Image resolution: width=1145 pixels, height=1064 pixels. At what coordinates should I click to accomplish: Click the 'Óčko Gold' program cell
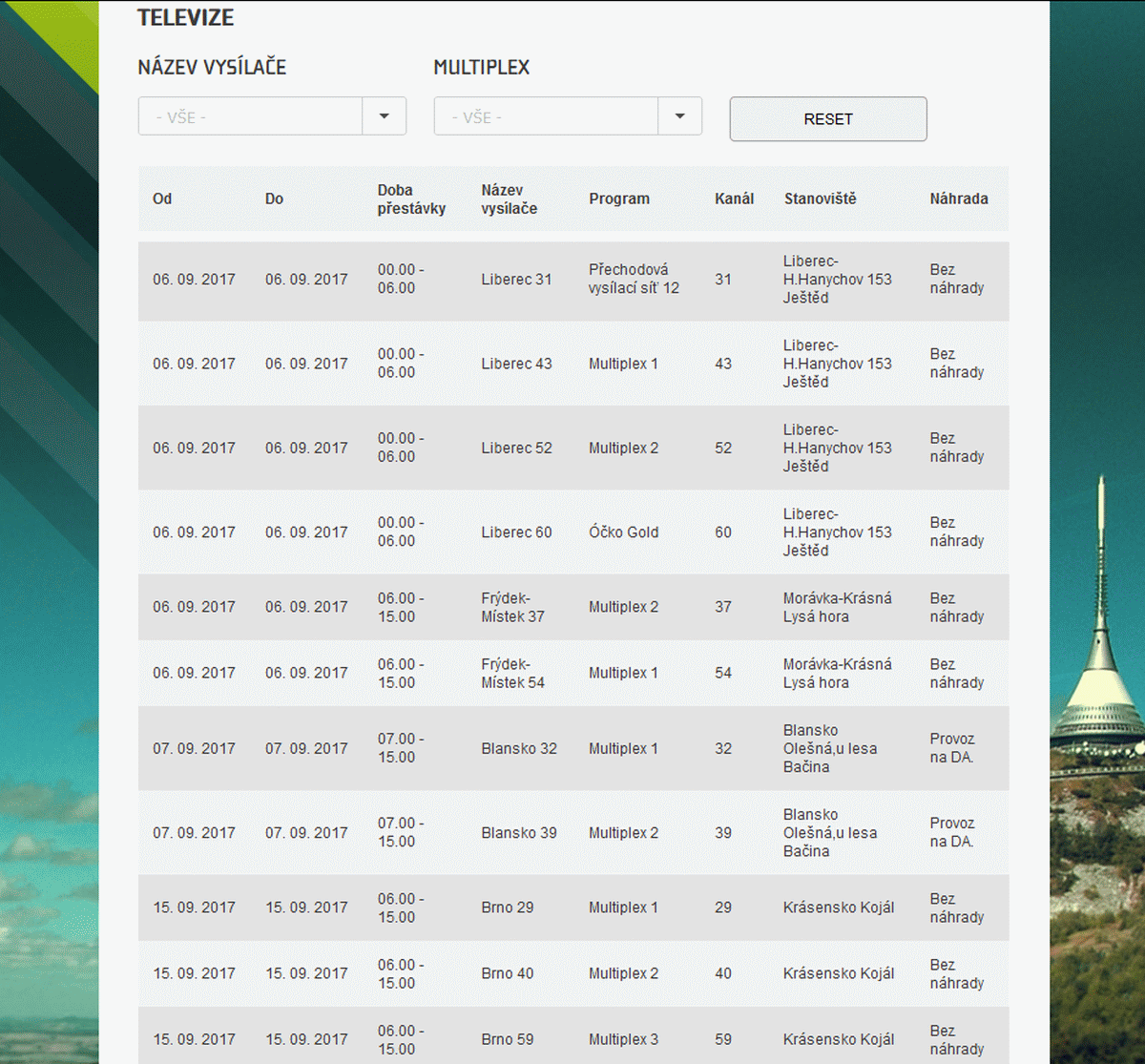coord(623,532)
